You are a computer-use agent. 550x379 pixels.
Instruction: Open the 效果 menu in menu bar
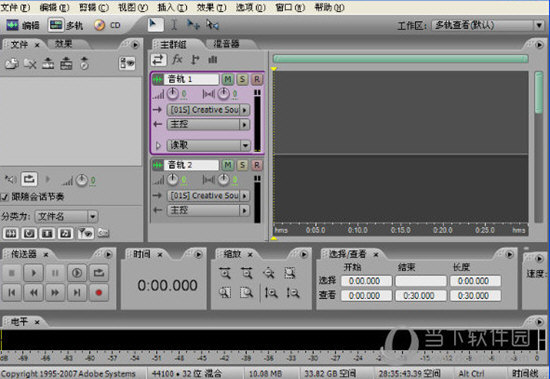(212, 7)
